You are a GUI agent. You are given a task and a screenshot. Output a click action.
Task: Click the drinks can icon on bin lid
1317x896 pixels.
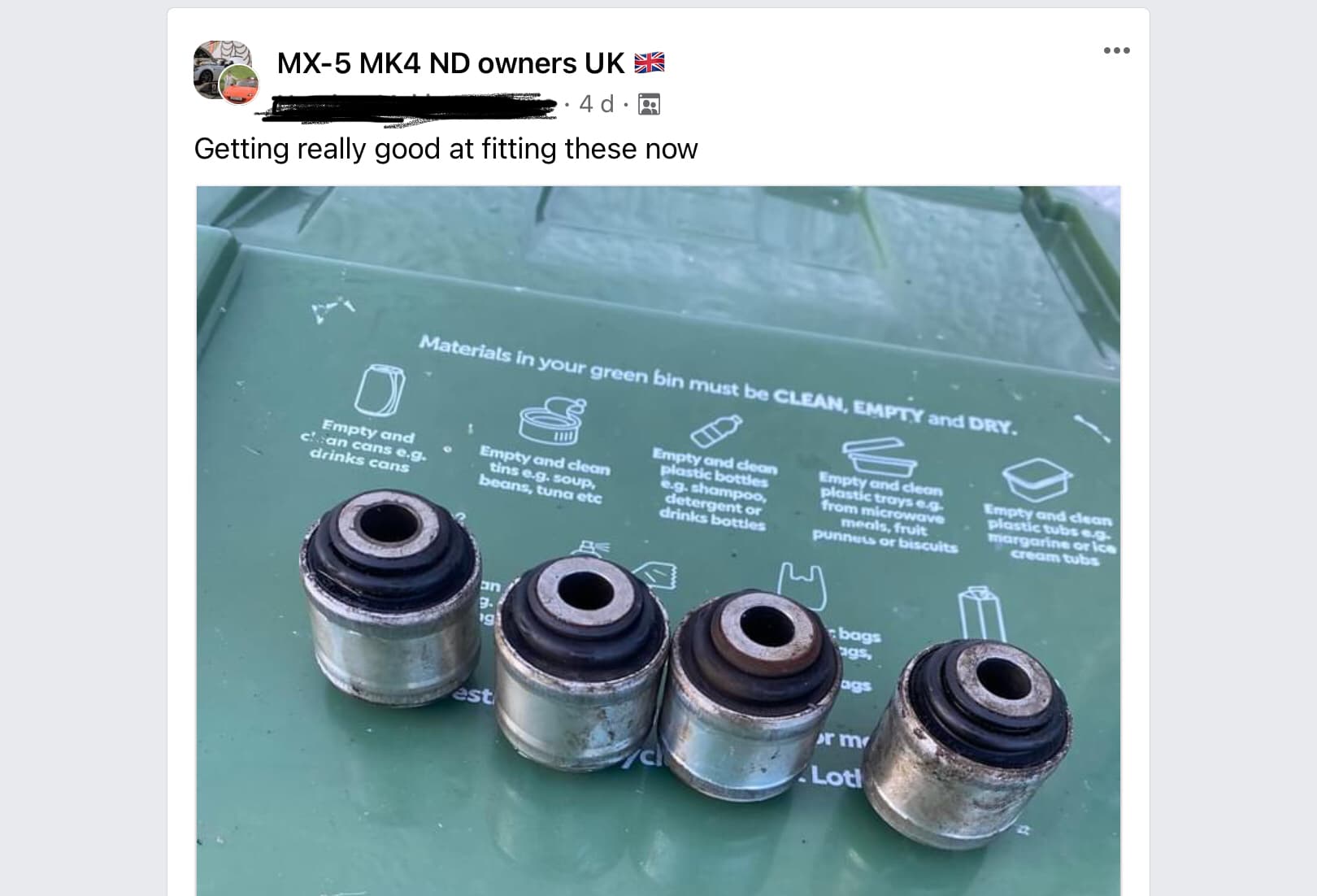click(x=380, y=389)
